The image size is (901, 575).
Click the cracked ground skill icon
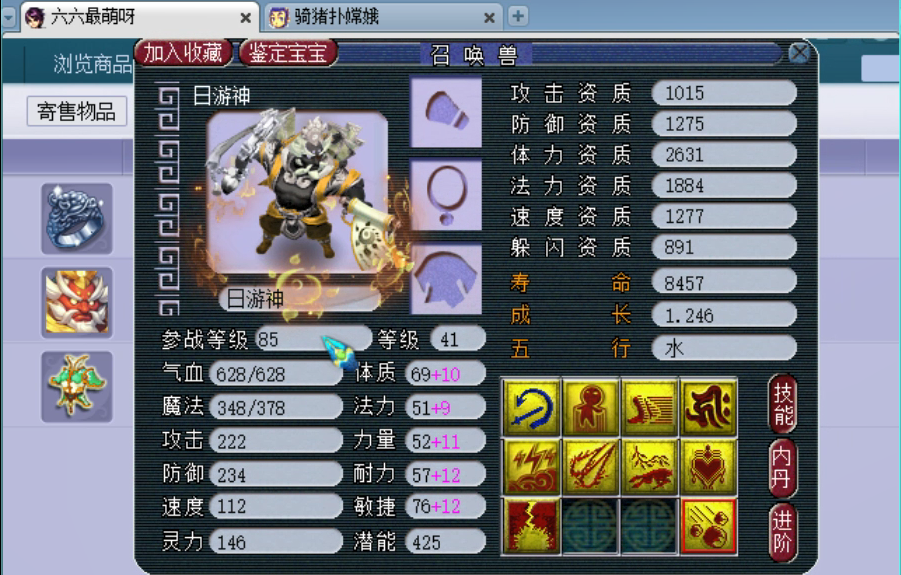532,526
